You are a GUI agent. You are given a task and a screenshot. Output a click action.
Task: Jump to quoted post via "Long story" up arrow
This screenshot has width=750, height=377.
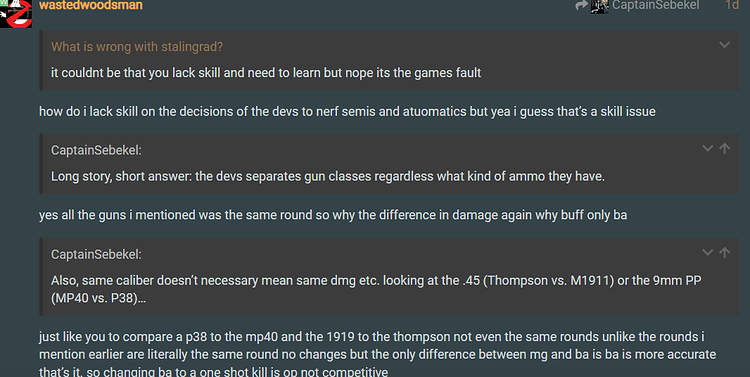[725, 148]
